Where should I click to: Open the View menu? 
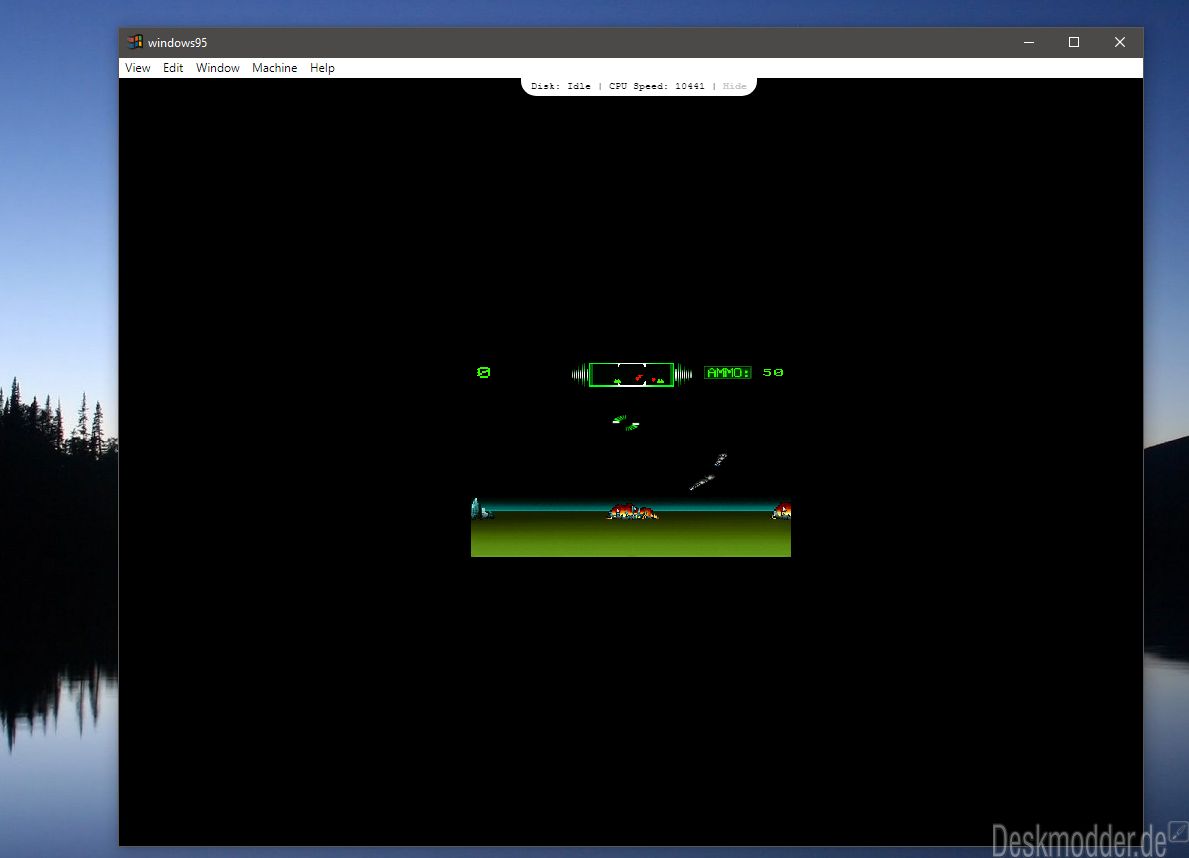(x=137, y=68)
